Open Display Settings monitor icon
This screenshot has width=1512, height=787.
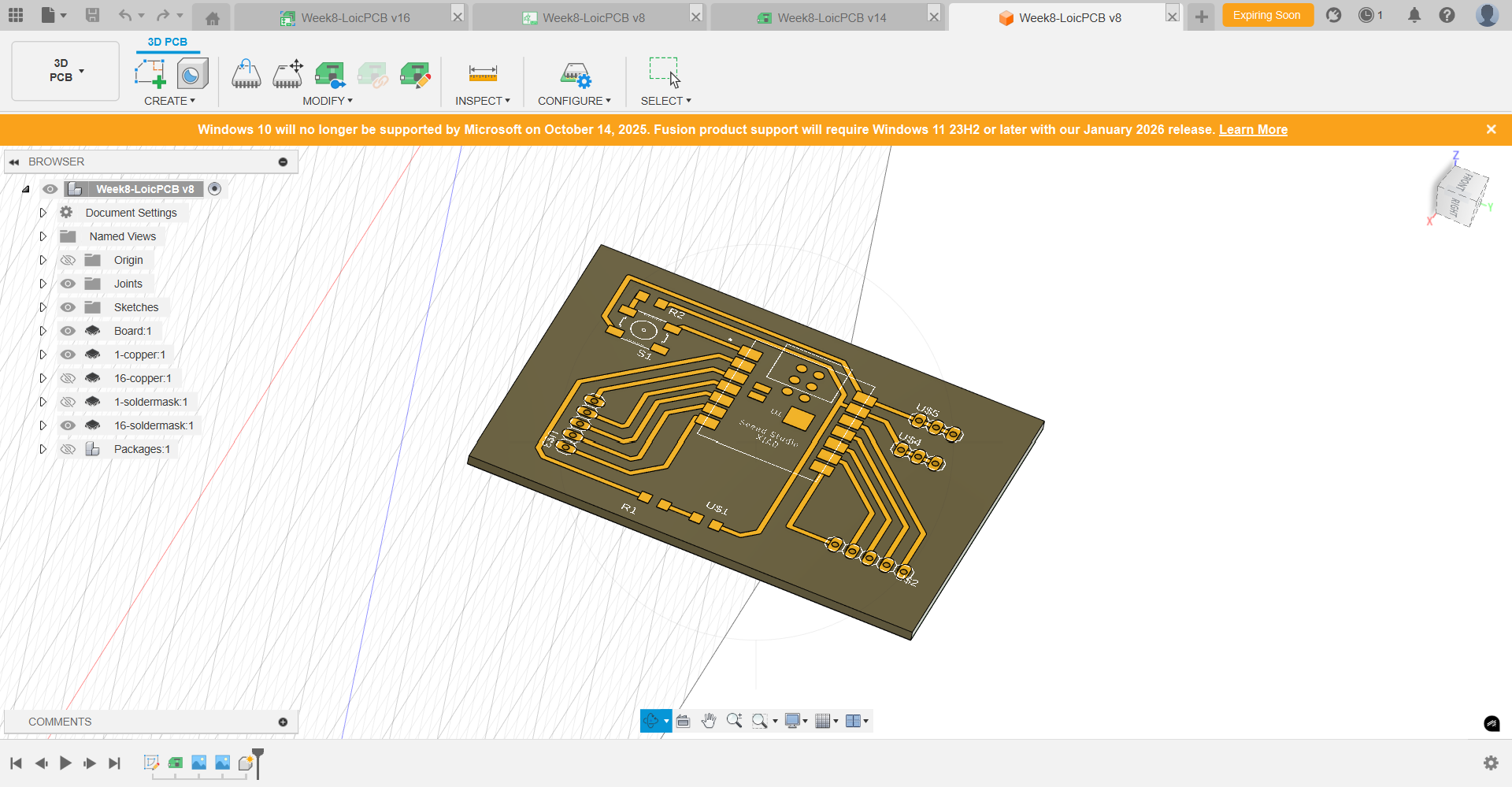pyautogui.click(x=793, y=721)
